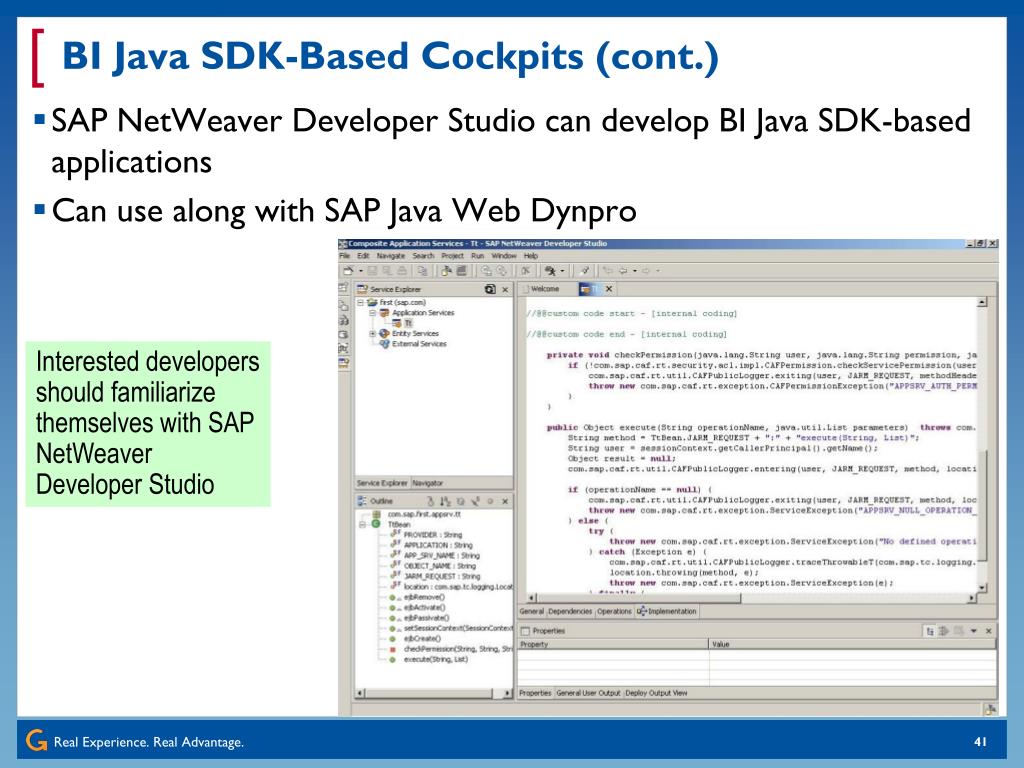Click Outline horizontal scrollbar right arrow
The image size is (1024, 768).
[x=508, y=694]
